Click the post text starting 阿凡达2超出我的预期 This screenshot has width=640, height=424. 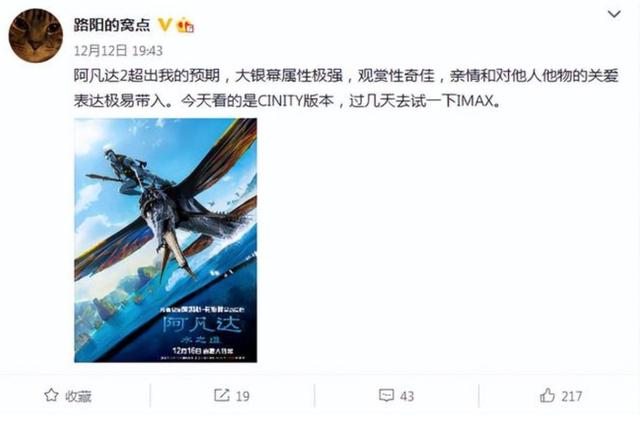[x=346, y=88]
